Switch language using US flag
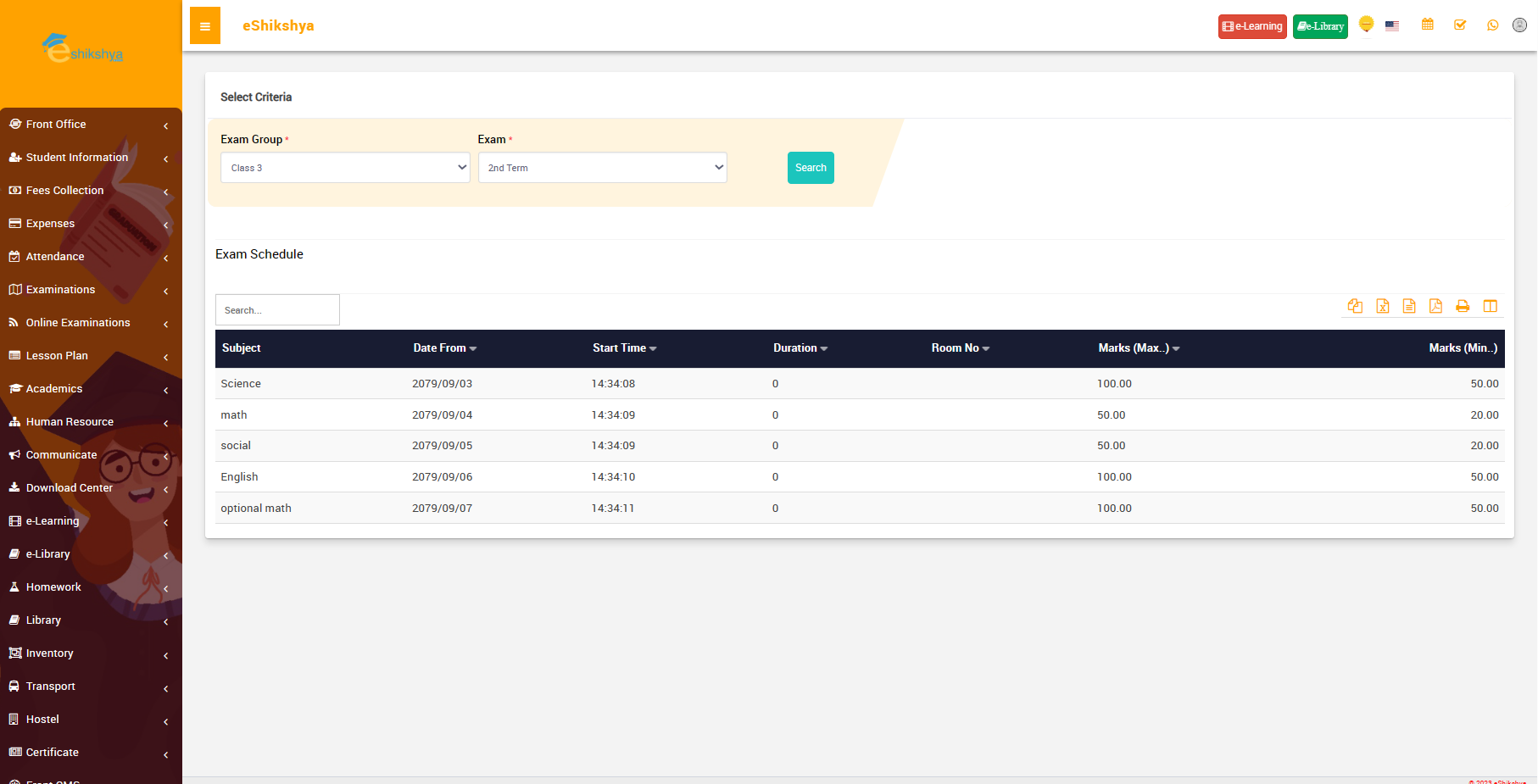Viewport: 1538px width, 784px height. coord(1392,25)
